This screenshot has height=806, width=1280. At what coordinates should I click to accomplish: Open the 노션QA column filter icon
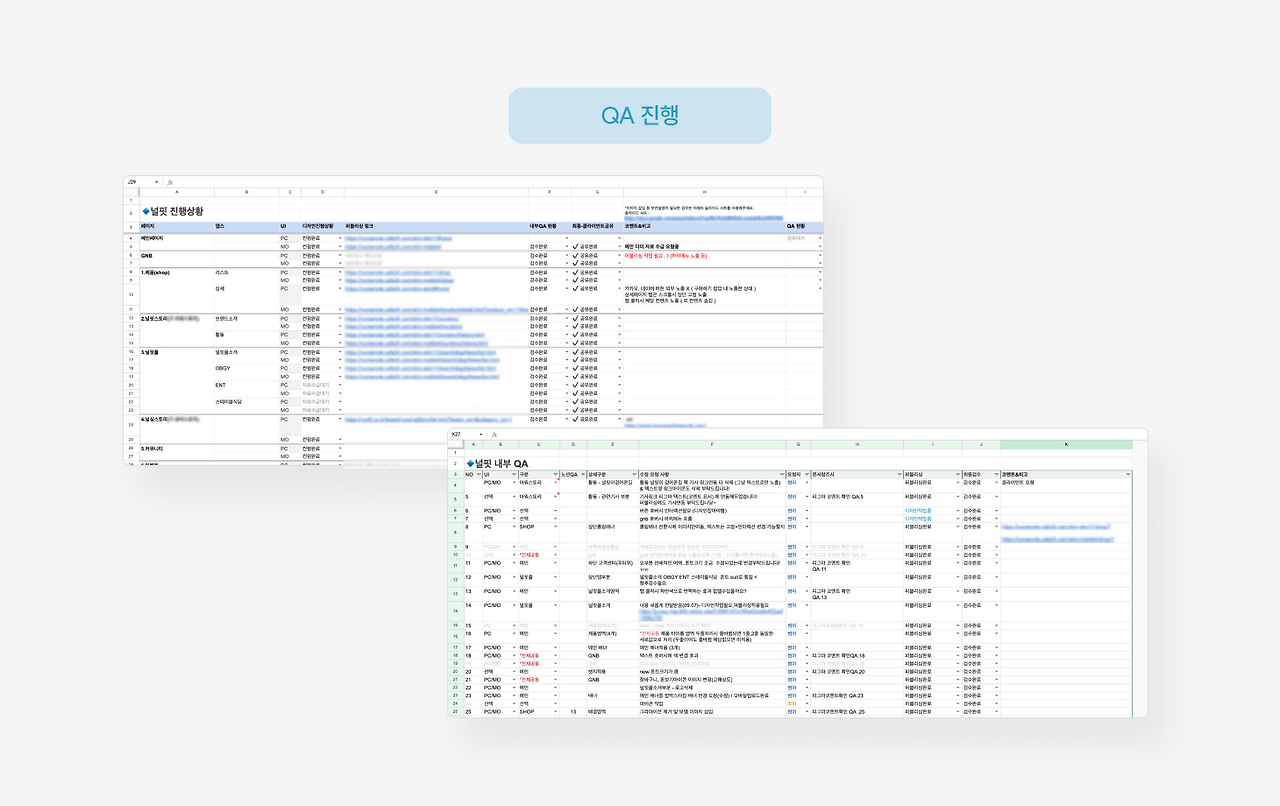coord(582,474)
